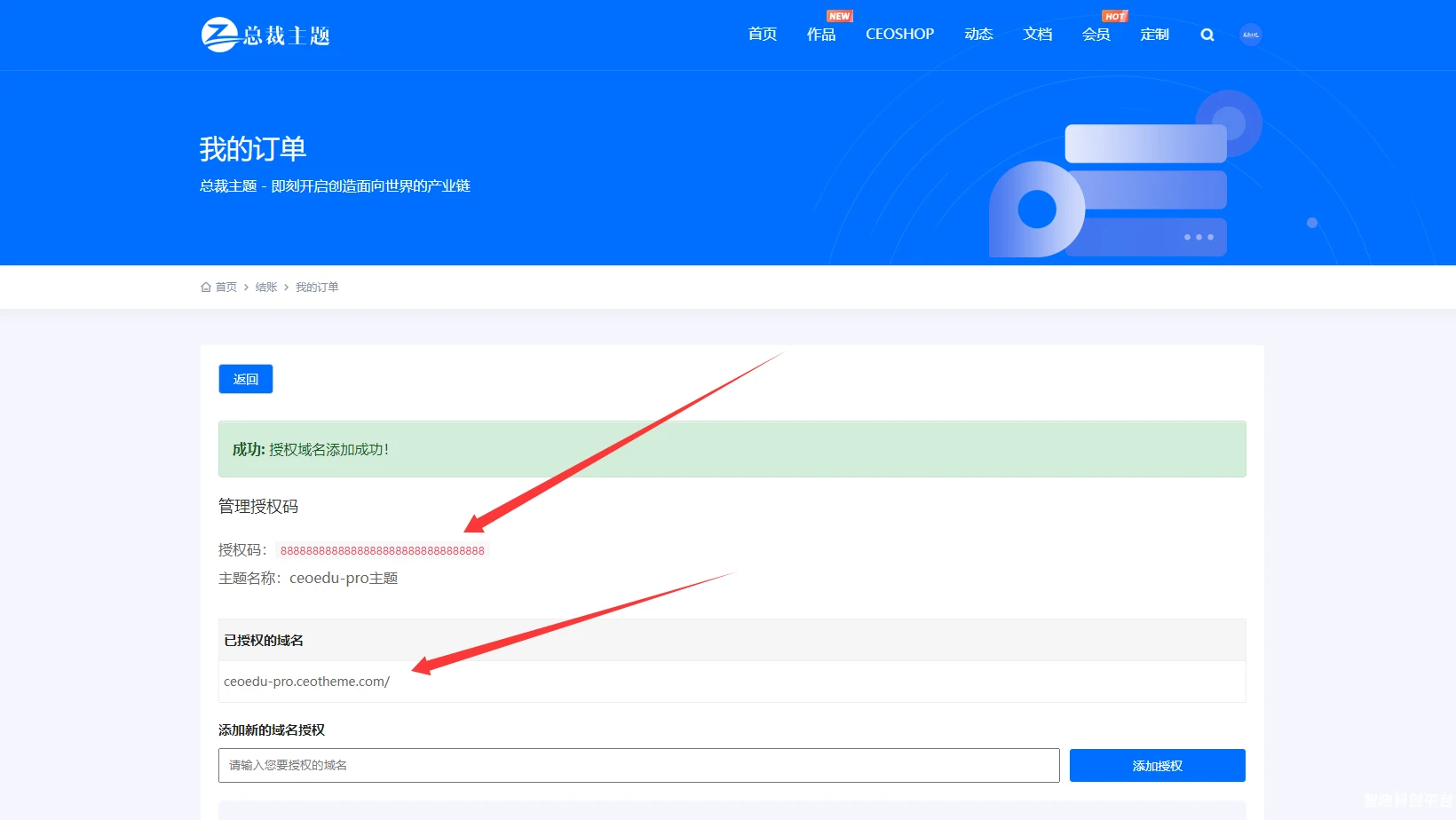Image resolution: width=1456 pixels, height=820 pixels.
Task: Click the authorized domain ceoedu-pro.ceotheme.com/
Action: (306, 682)
